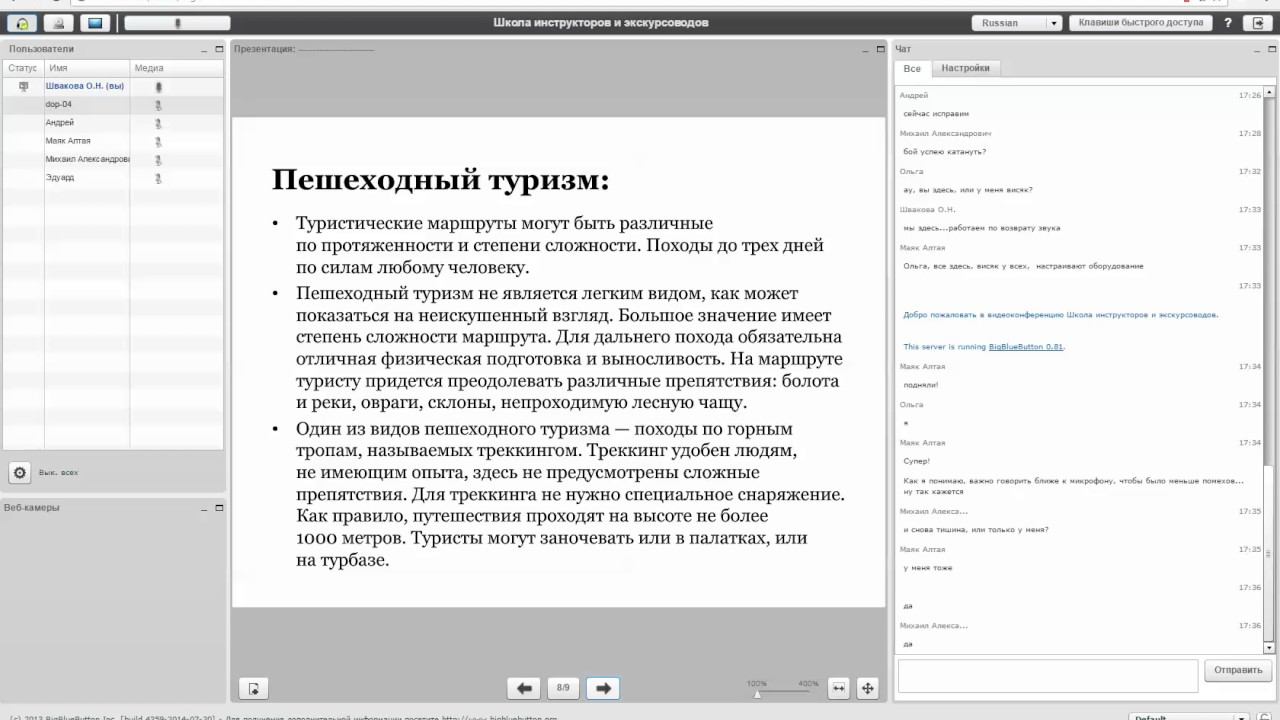Sort users by Статус column
The width and height of the screenshot is (1280, 720).
pyautogui.click(x=23, y=68)
